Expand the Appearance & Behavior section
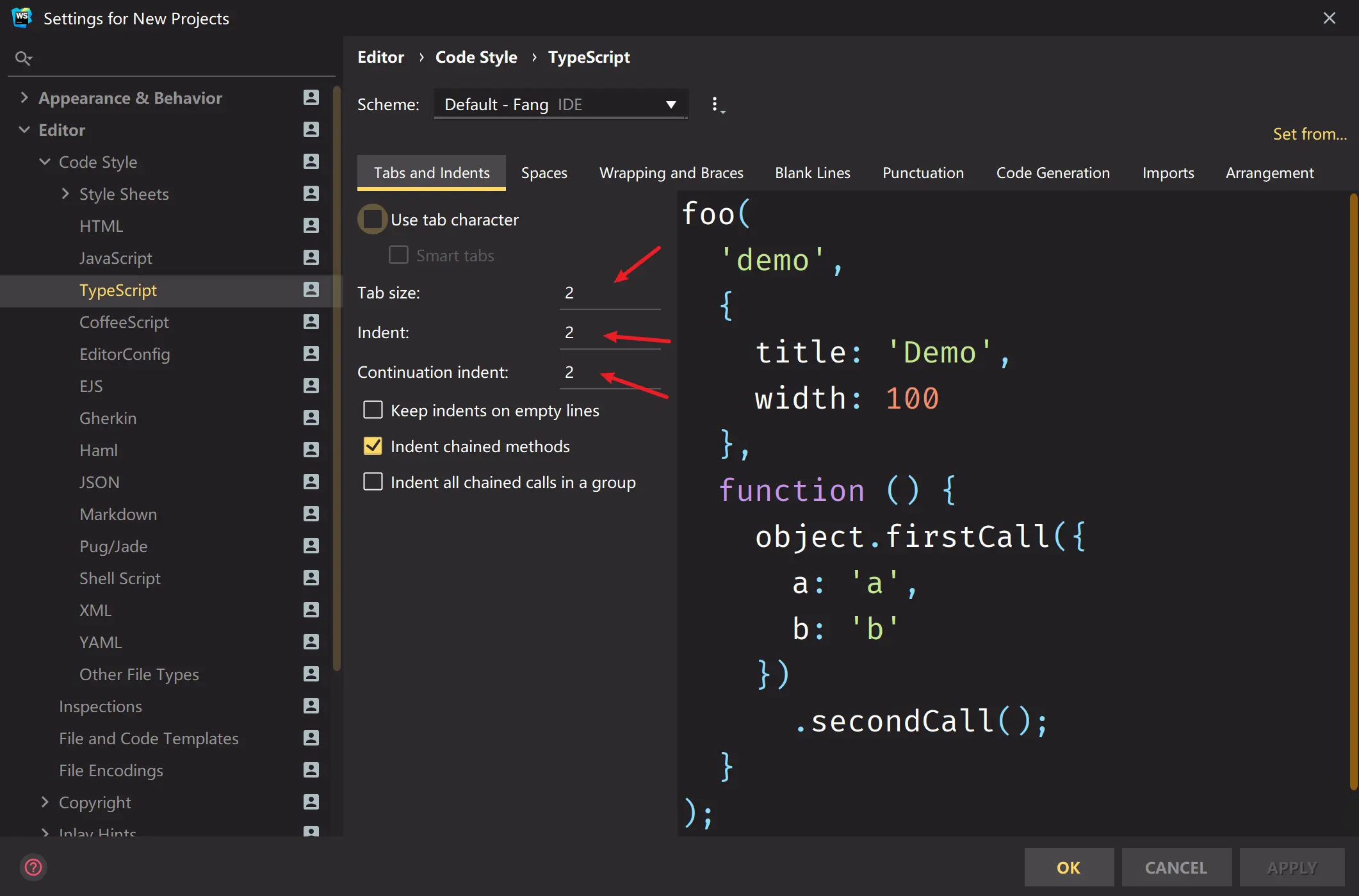This screenshot has width=1359, height=896. [x=24, y=97]
